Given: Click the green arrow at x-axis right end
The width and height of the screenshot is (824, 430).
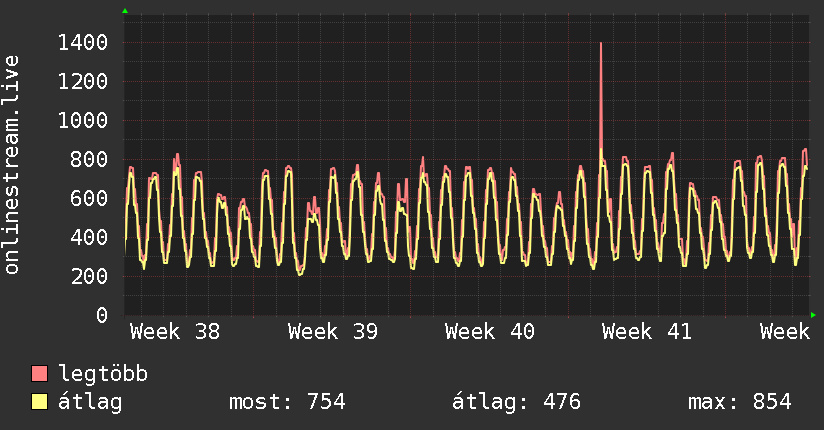Looking at the screenshot, I should tap(814, 315).
